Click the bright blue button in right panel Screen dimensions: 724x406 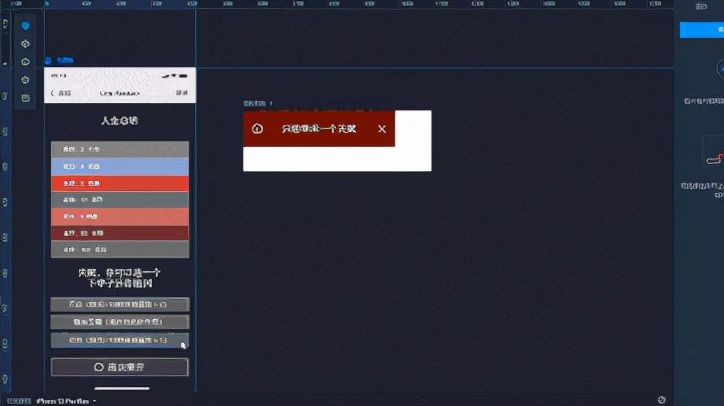[701, 30]
